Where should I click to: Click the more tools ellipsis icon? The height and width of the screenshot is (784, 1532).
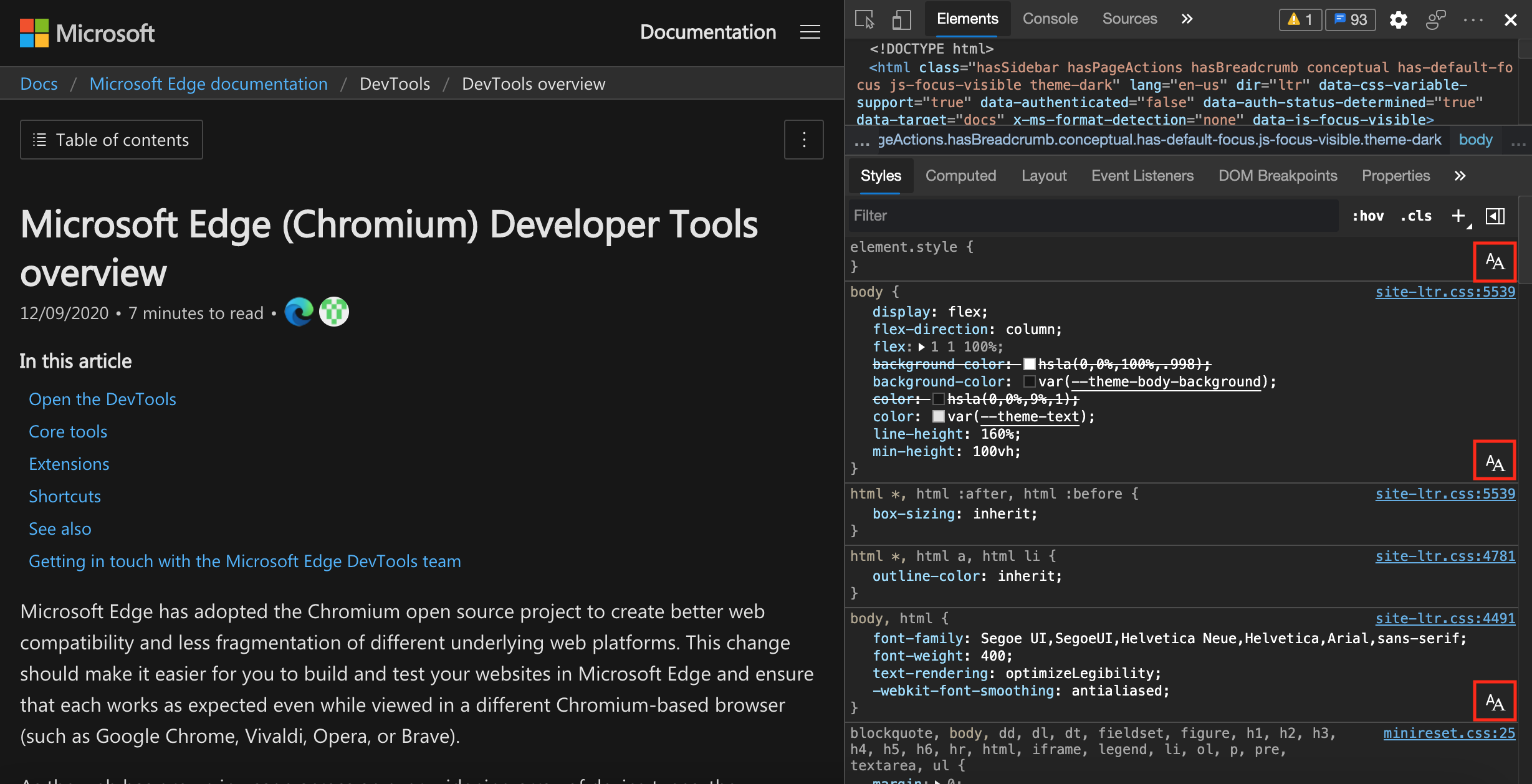tap(1473, 18)
